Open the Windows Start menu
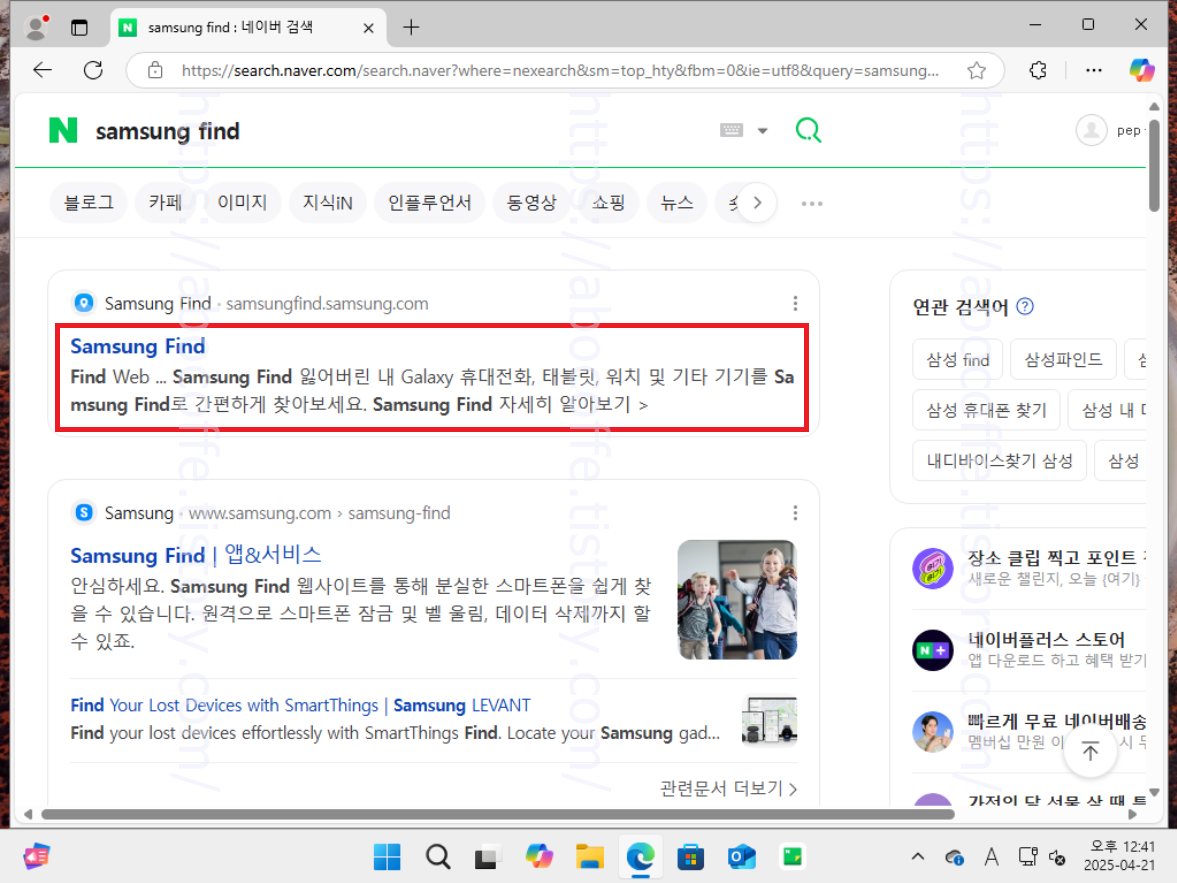 tap(387, 857)
